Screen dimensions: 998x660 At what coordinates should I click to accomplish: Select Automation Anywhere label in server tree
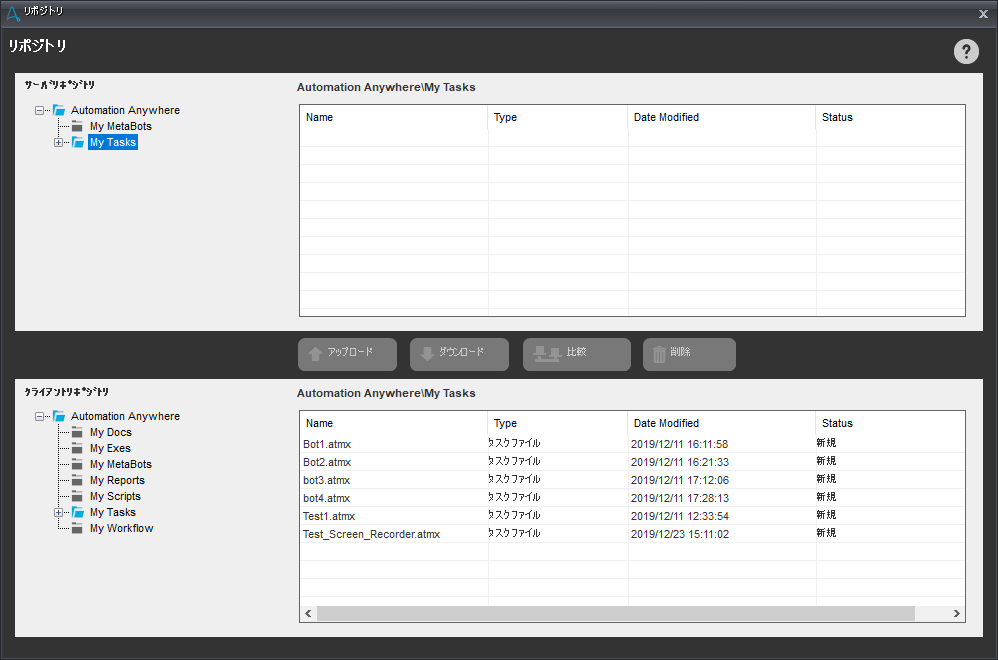(125, 110)
